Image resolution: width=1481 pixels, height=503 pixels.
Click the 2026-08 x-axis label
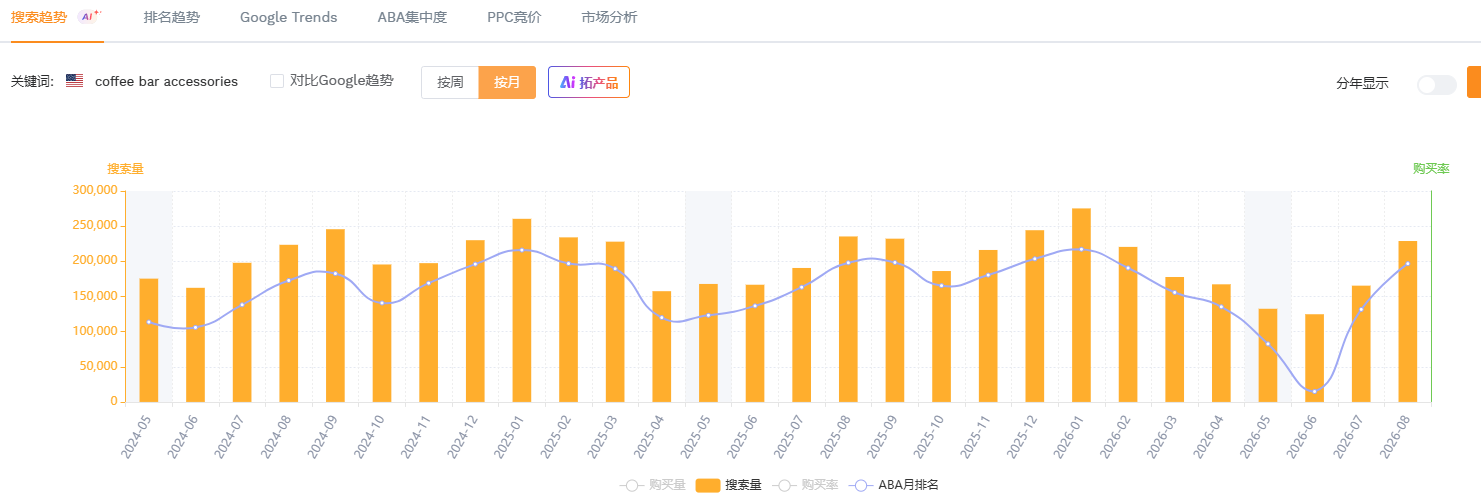pyautogui.click(x=1394, y=436)
